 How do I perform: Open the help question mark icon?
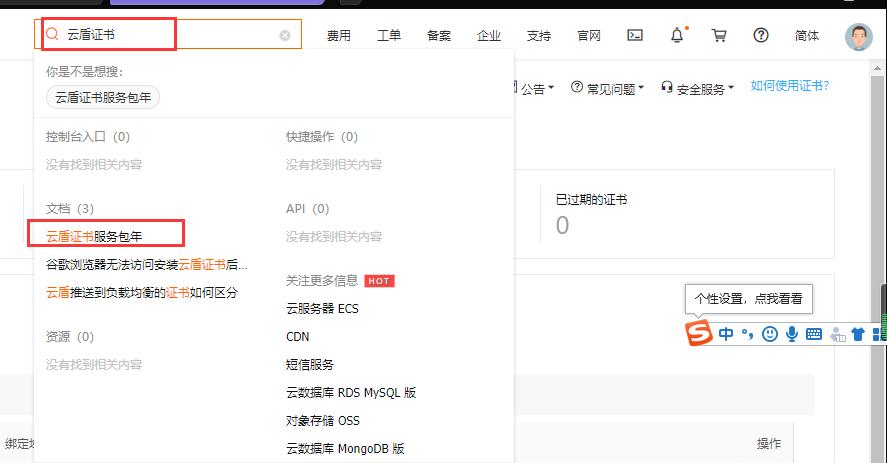[x=761, y=35]
